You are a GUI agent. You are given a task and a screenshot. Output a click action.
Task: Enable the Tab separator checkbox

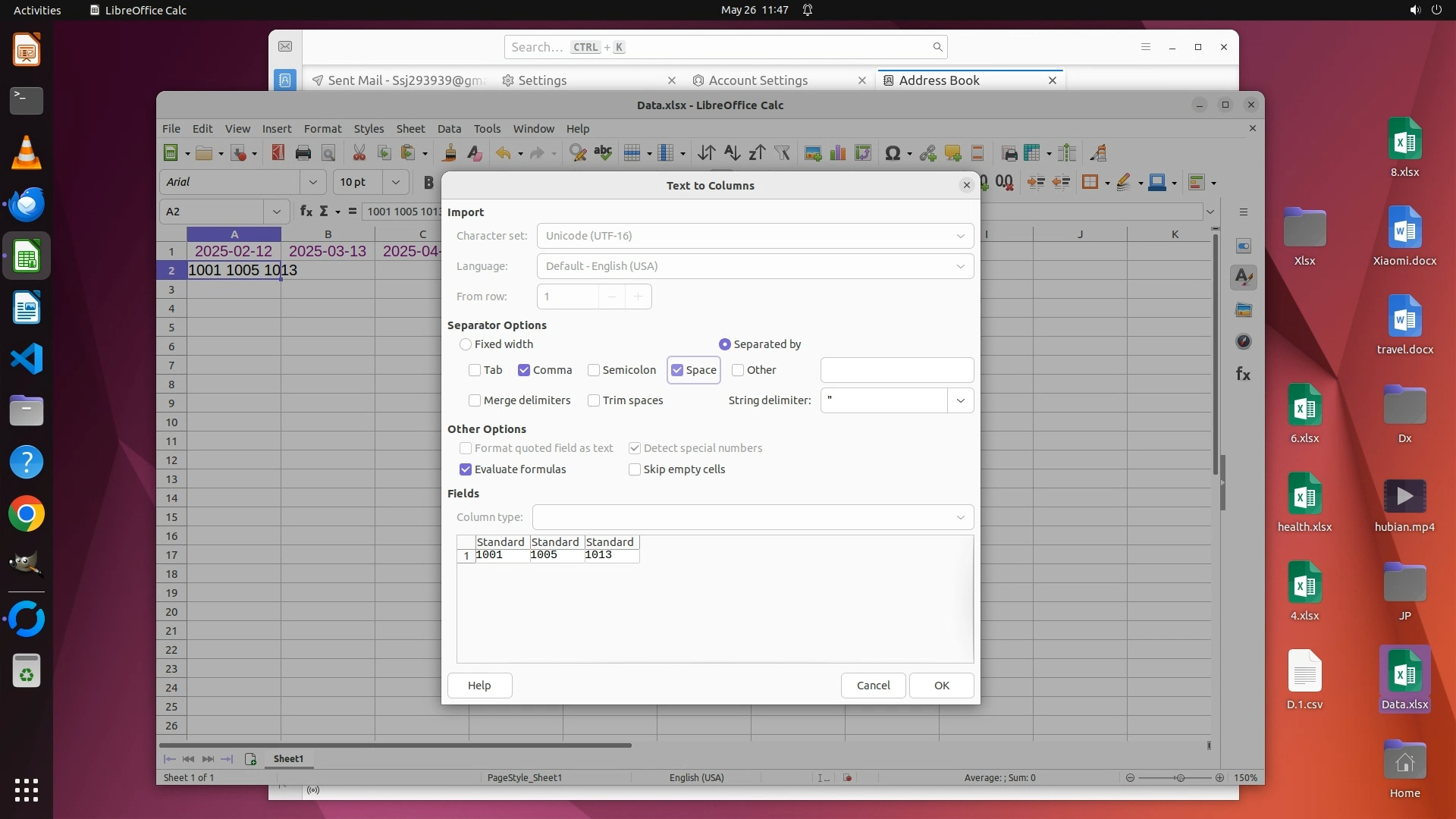click(475, 370)
